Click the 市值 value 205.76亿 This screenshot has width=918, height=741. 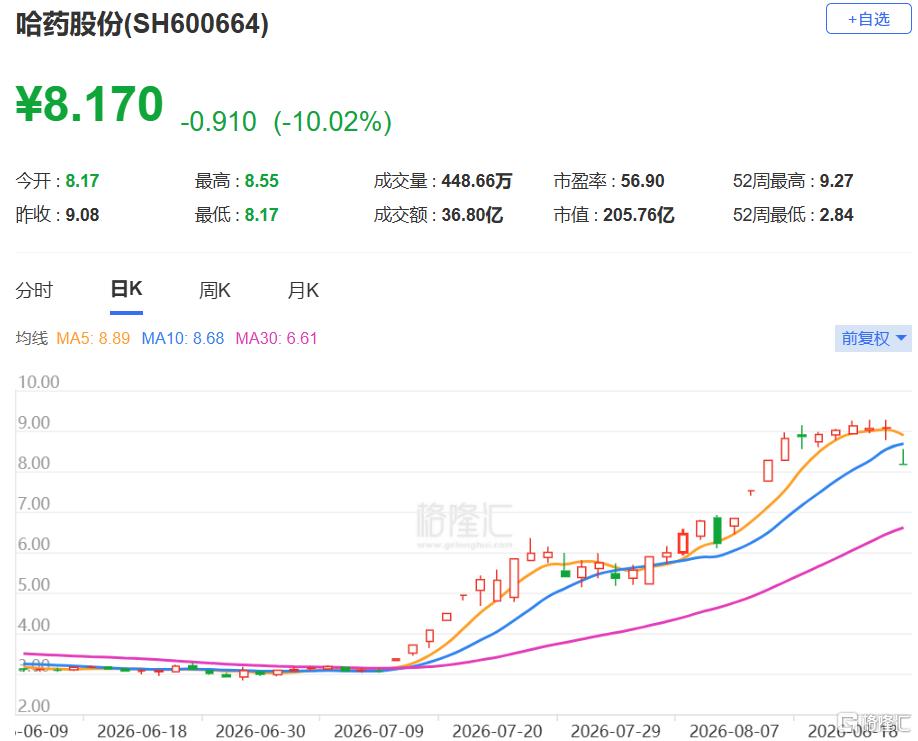(x=639, y=215)
